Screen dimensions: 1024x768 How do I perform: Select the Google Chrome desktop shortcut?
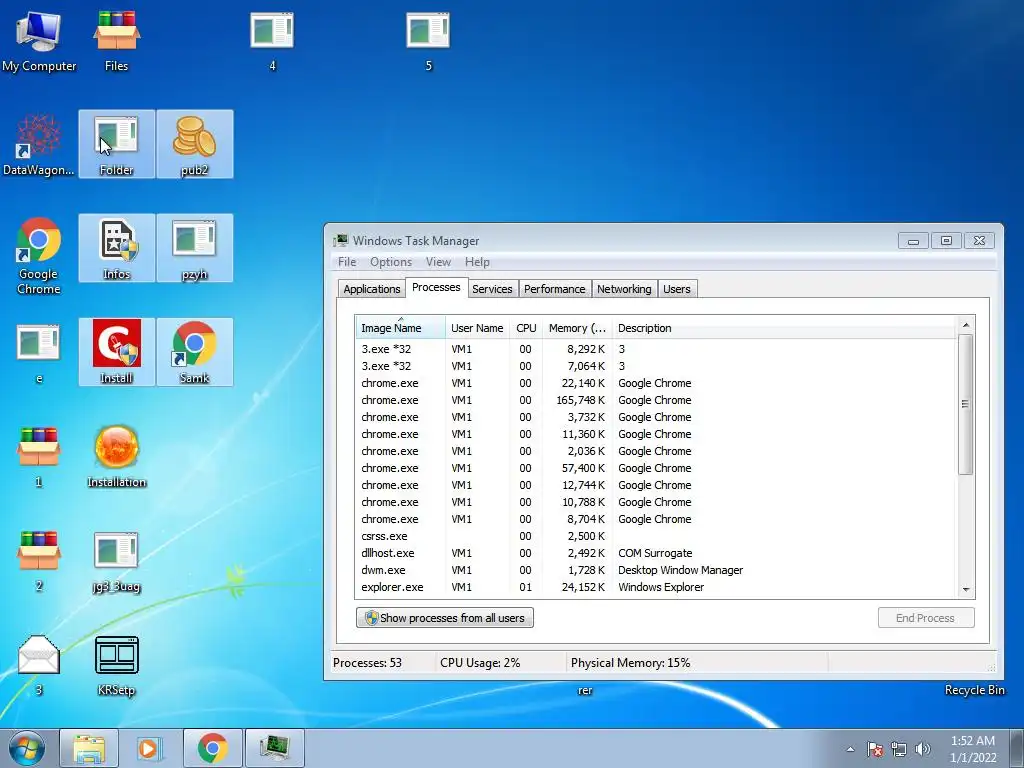coord(39,255)
